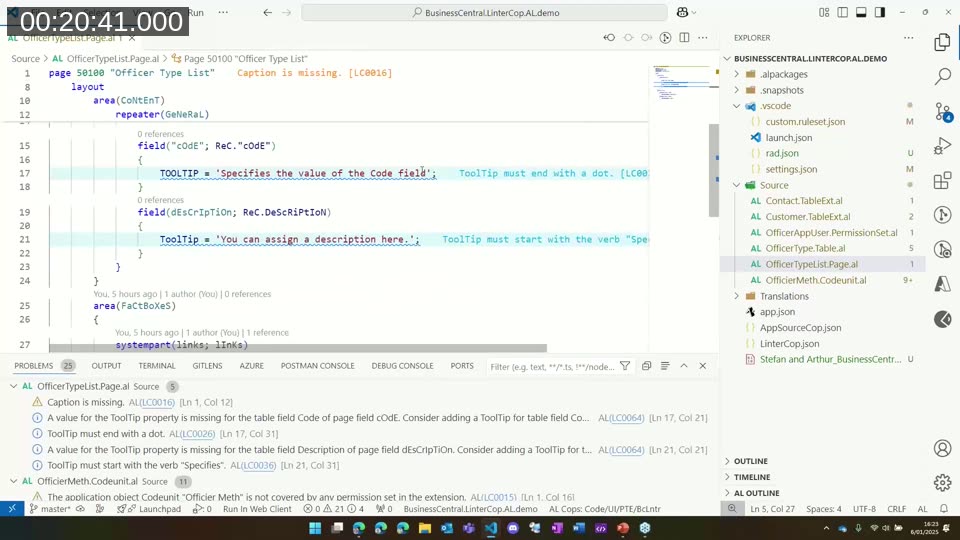Screen dimensions: 960x540
Task: Expand the .snapshots folder
Action: (737, 90)
